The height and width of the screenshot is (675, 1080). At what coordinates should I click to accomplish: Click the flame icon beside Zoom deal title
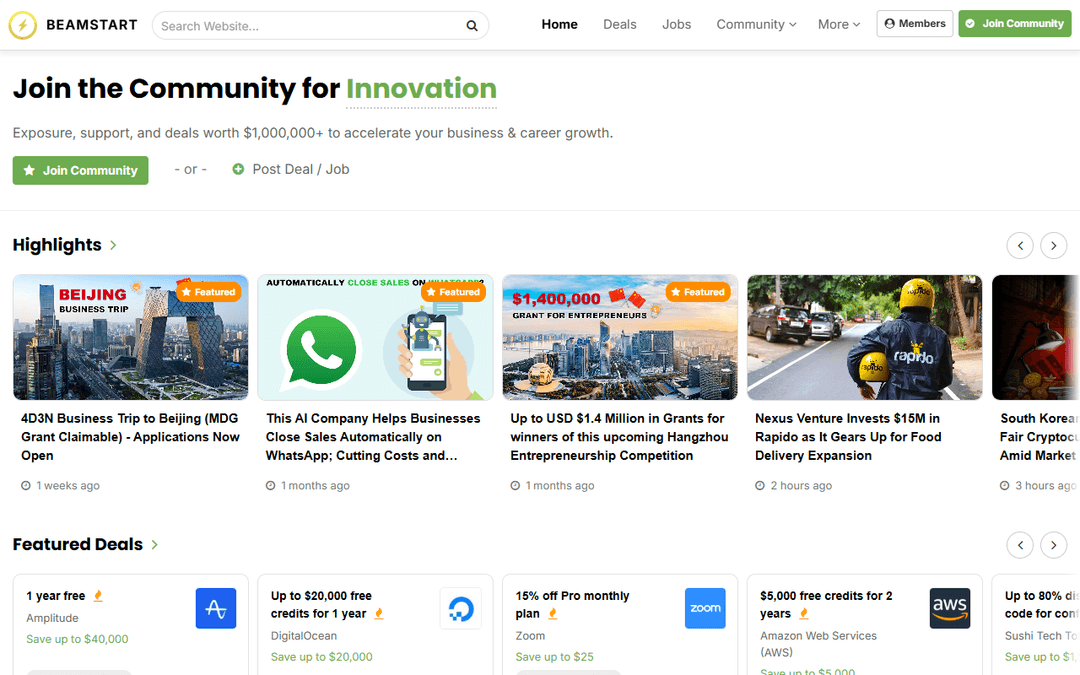click(552, 614)
